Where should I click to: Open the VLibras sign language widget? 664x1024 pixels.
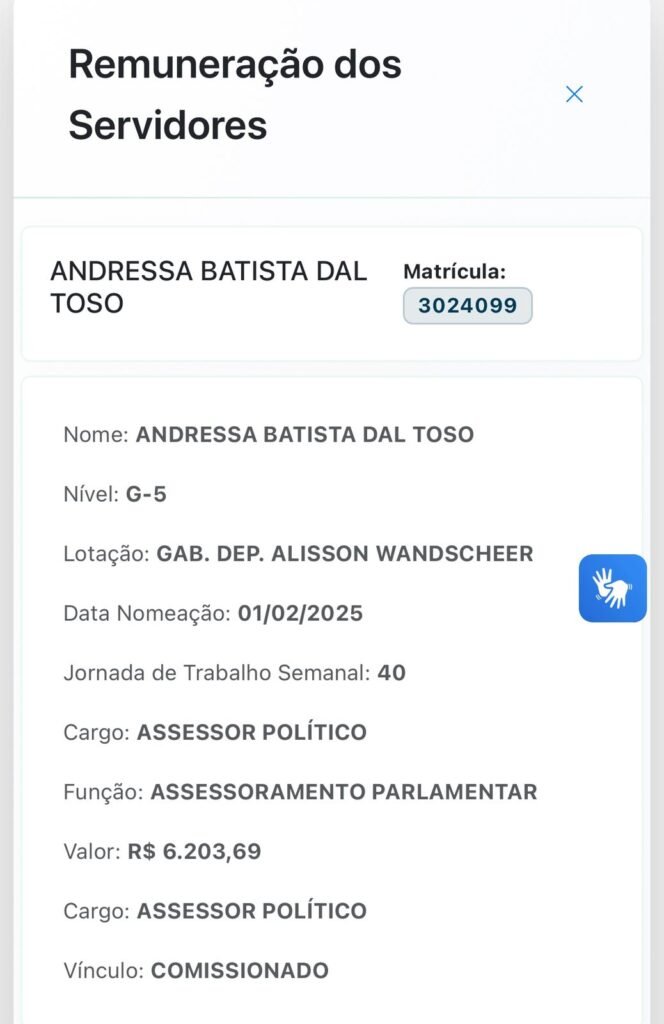pos(612,589)
